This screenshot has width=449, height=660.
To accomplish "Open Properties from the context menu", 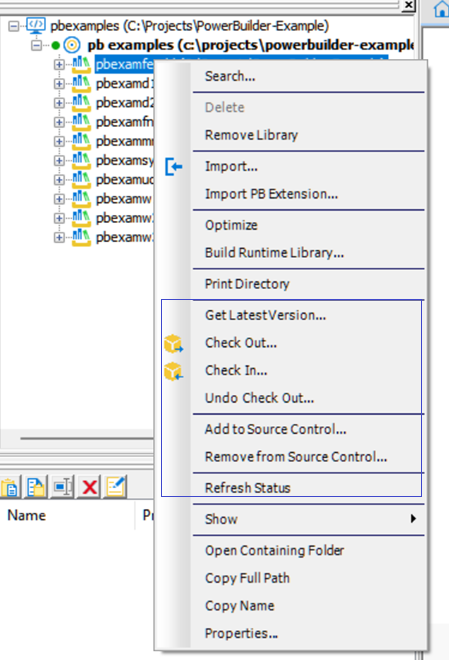I will 241,633.
